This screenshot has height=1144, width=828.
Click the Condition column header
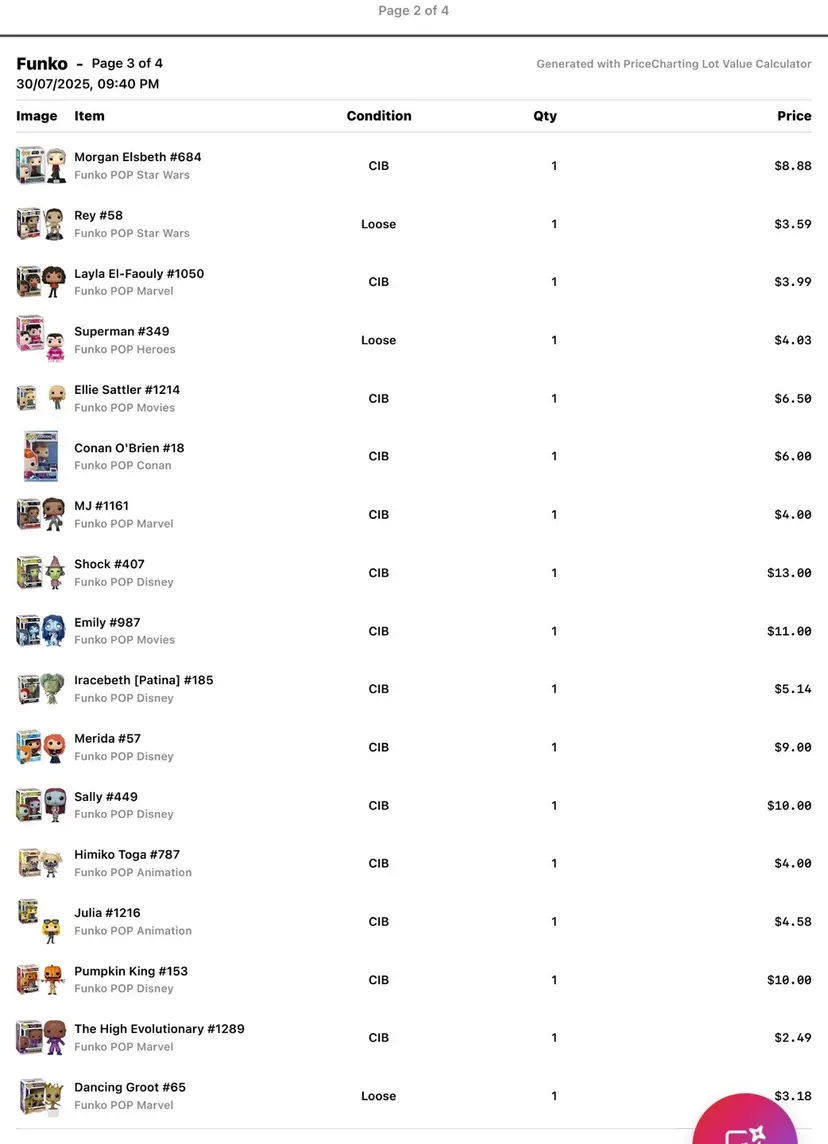point(379,116)
